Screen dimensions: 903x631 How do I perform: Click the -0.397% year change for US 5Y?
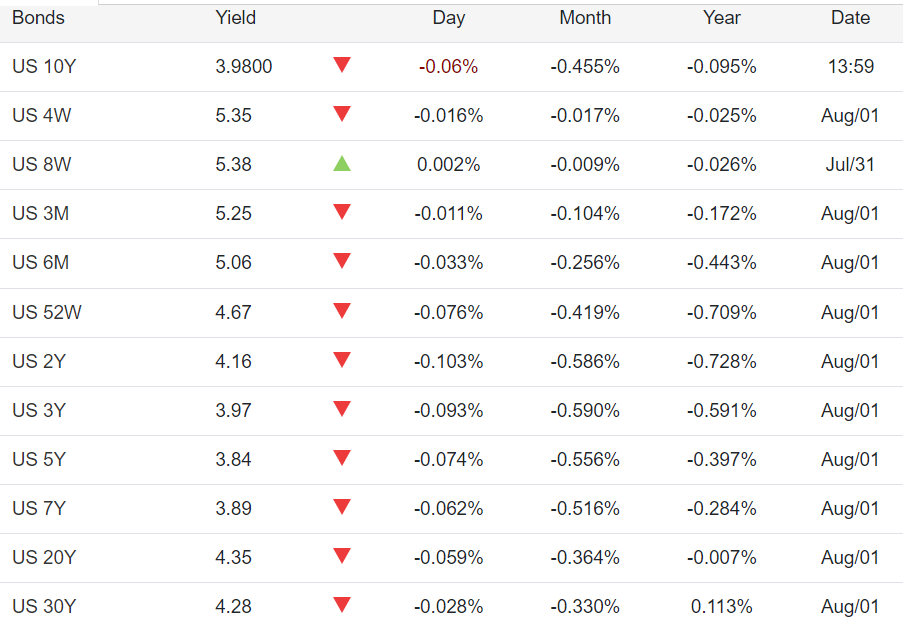click(721, 459)
